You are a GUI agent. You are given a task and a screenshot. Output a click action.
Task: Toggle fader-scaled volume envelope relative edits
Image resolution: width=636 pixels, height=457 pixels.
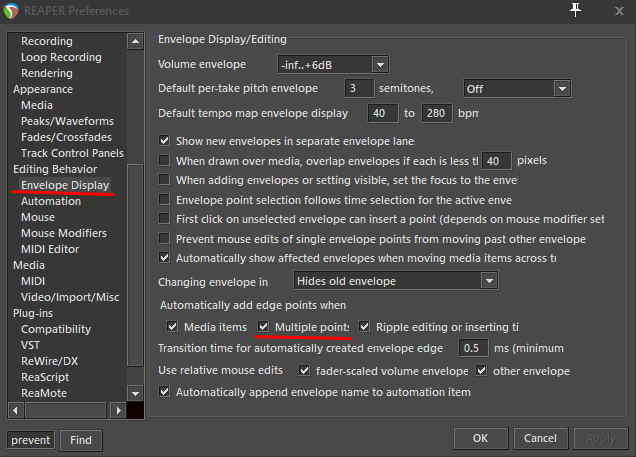tap(304, 370)
